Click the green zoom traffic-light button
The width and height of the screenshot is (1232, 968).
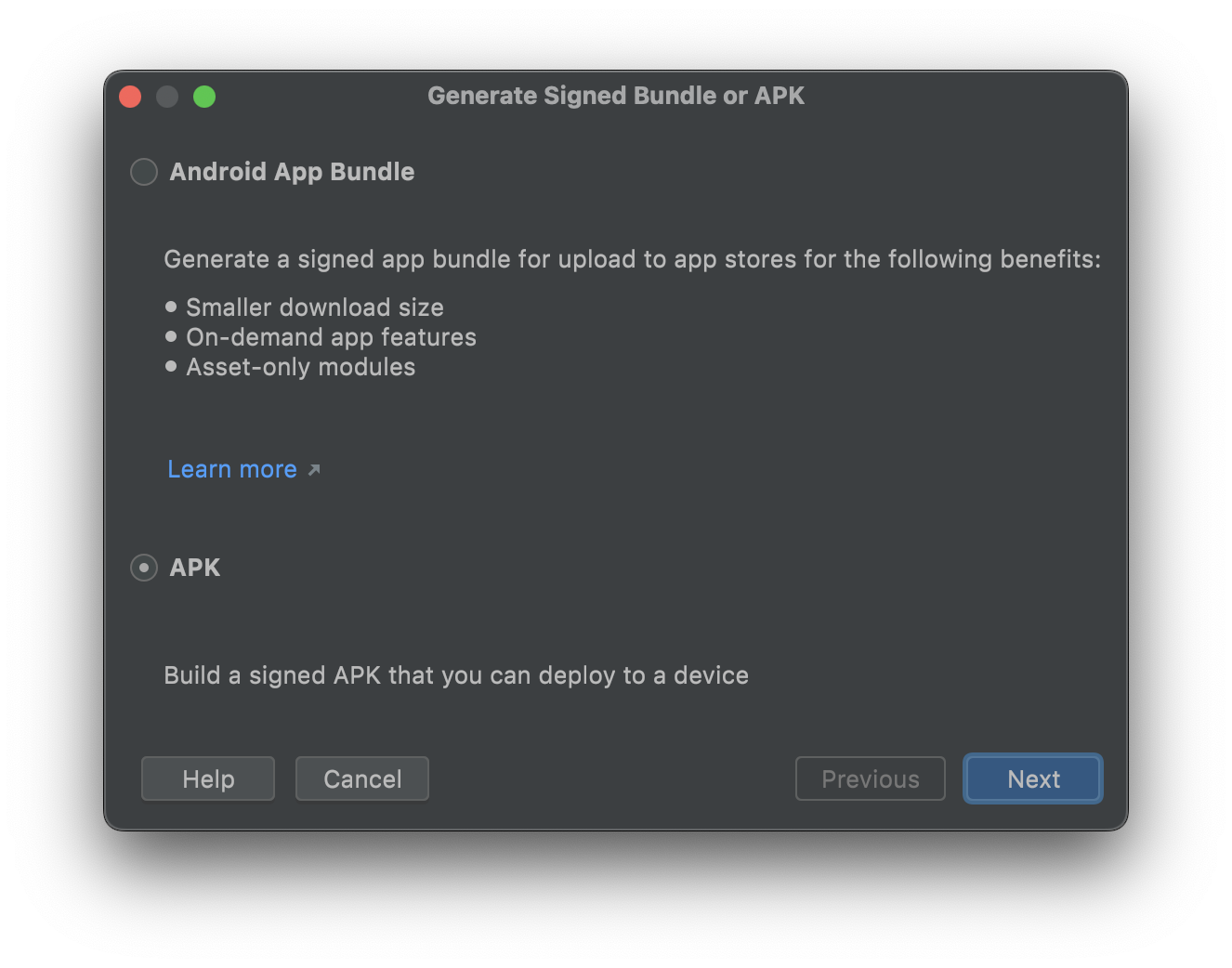[x=204, y=96]
